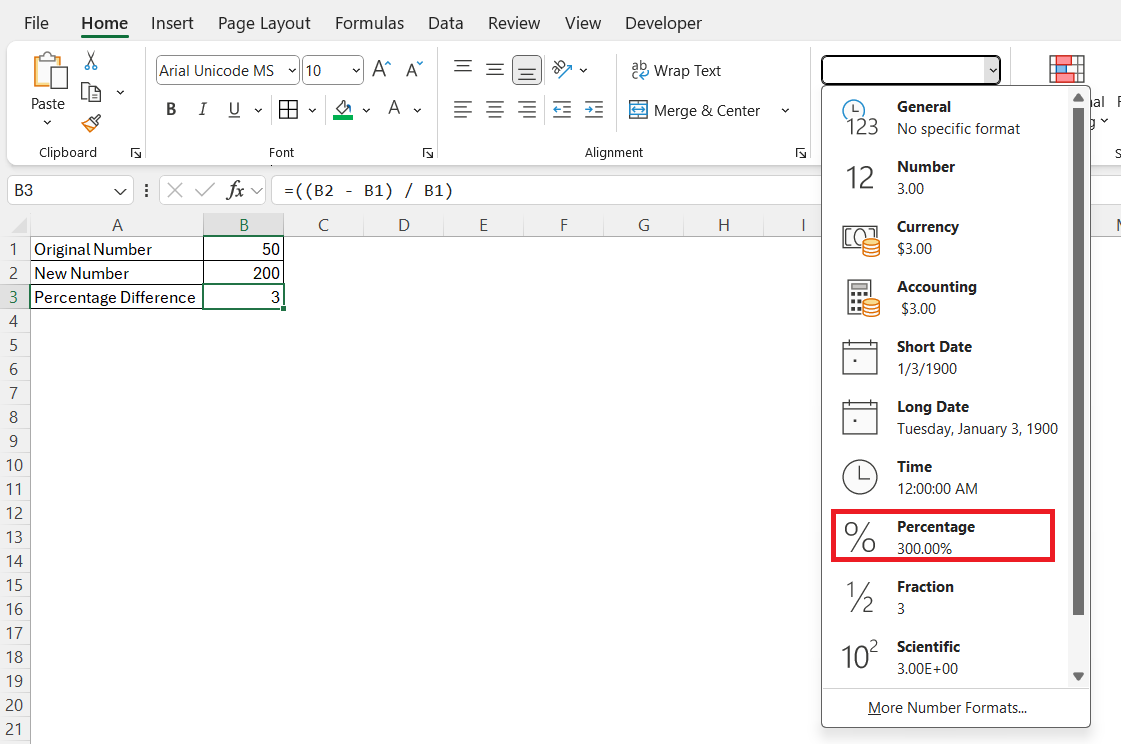Viewport: 1121px width, 744px height.
Task: Click the Decrease Indent icon
Action: coord(562,109)
